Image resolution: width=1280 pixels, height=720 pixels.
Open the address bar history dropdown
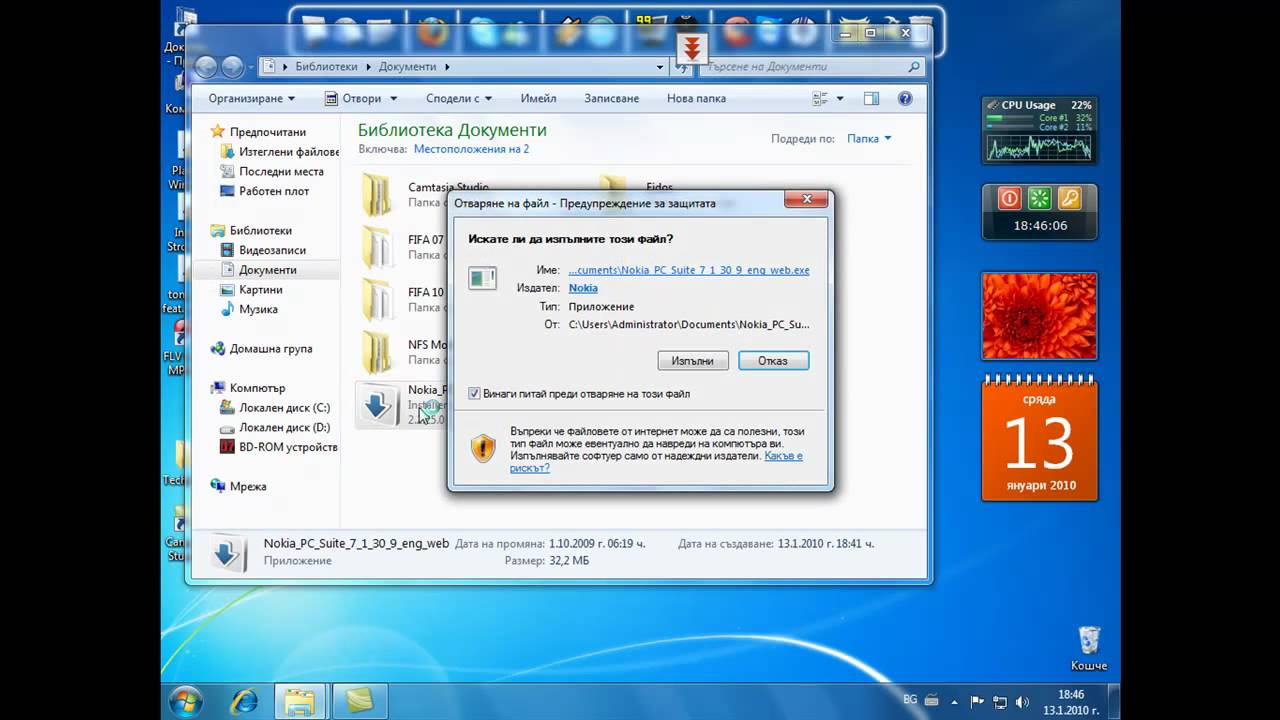click(x=660, y=67)
